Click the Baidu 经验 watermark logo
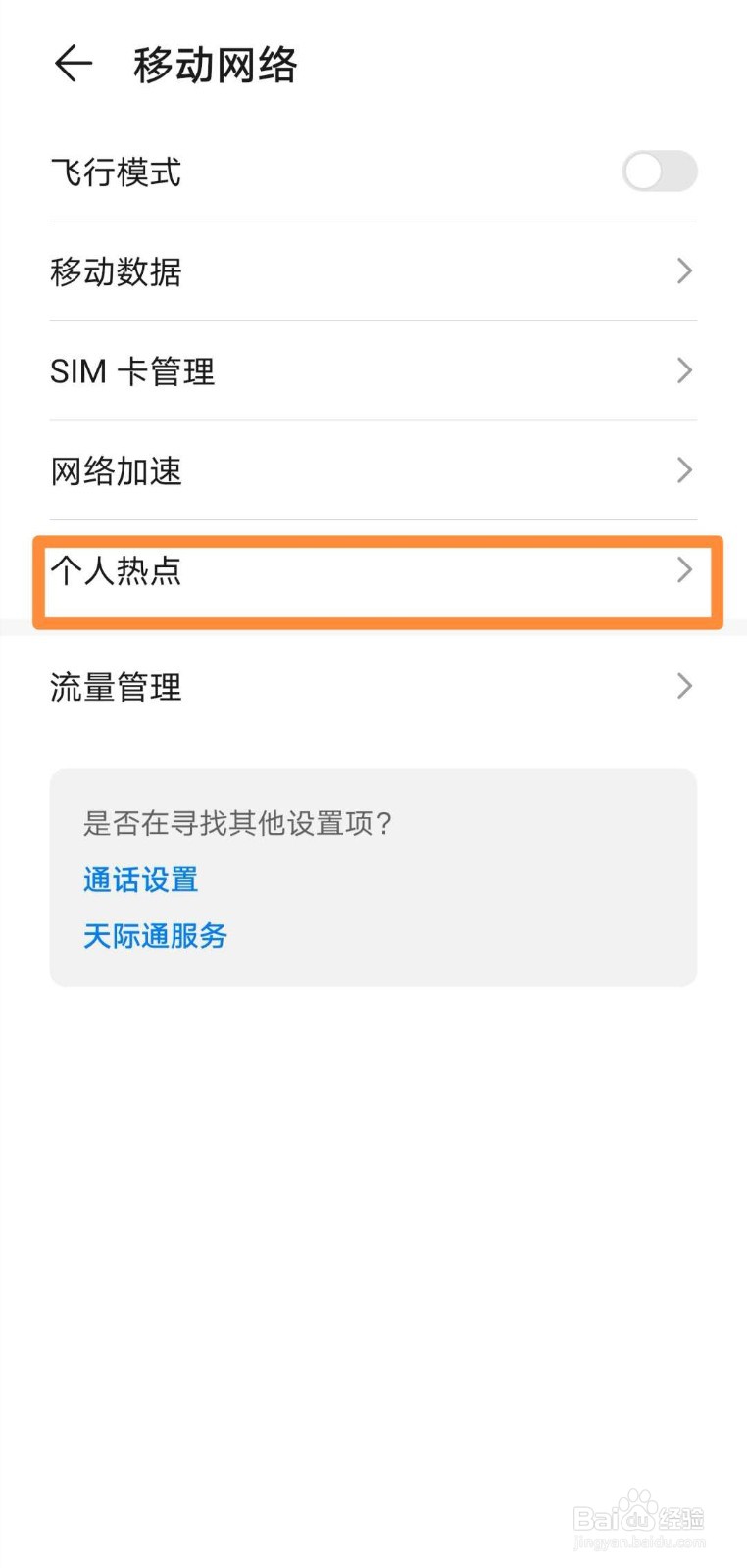Image resolution: width=747 pixels, height=1568 pixels. [x=638, y=1519]
